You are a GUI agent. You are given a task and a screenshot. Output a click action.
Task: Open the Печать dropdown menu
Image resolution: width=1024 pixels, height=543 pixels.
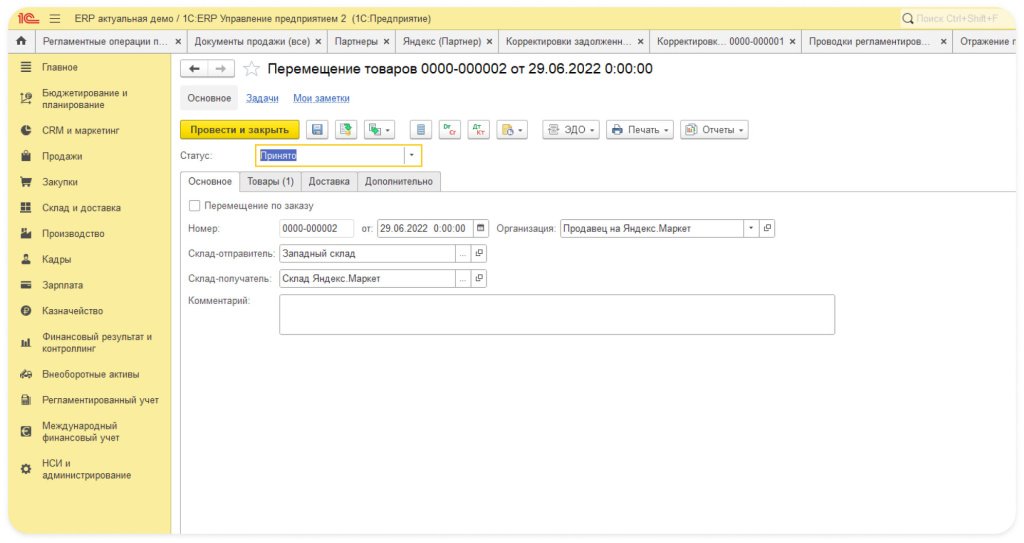(640, 130)
